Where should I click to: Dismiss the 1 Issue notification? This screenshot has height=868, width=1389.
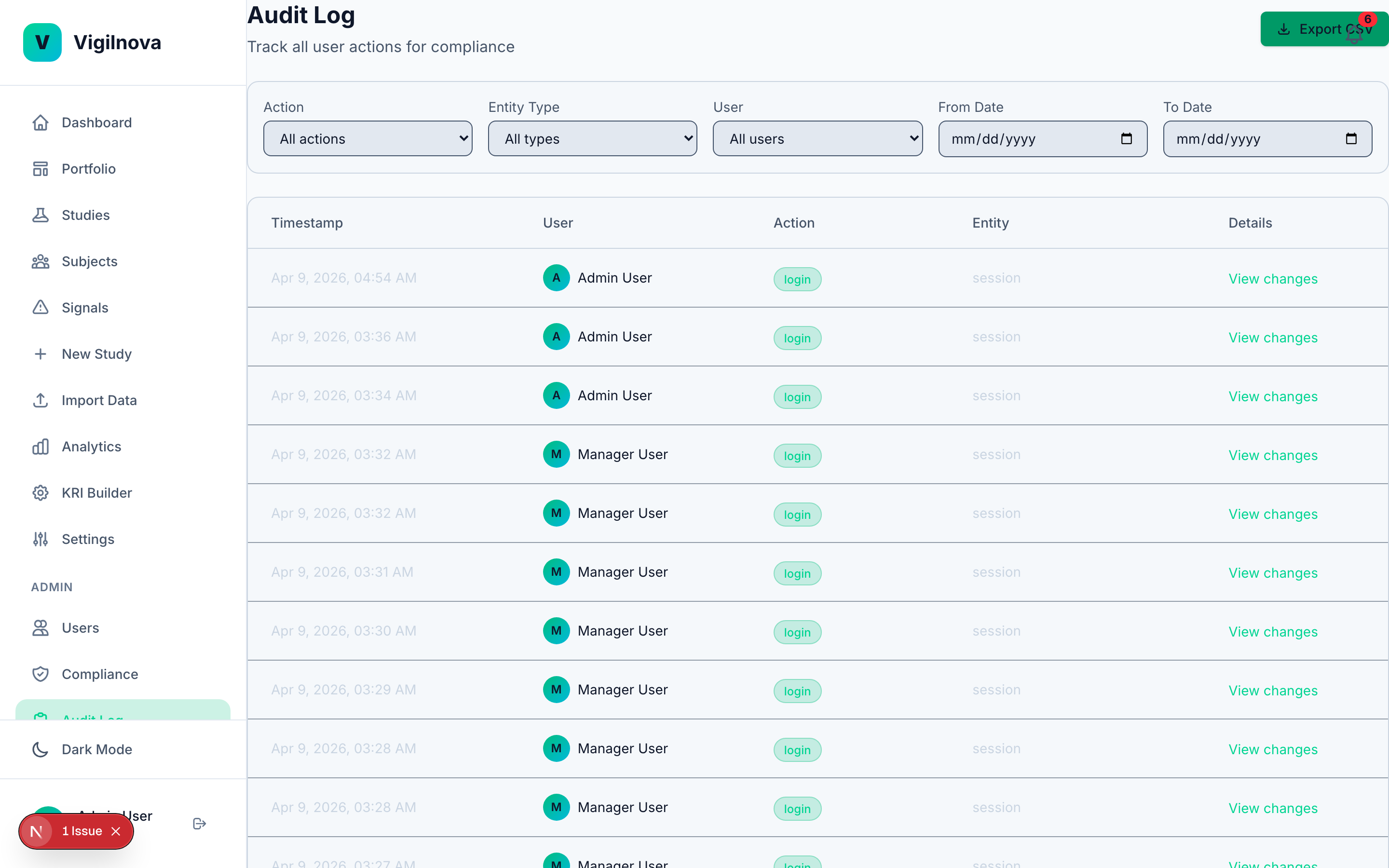click(x=116, y=831)
